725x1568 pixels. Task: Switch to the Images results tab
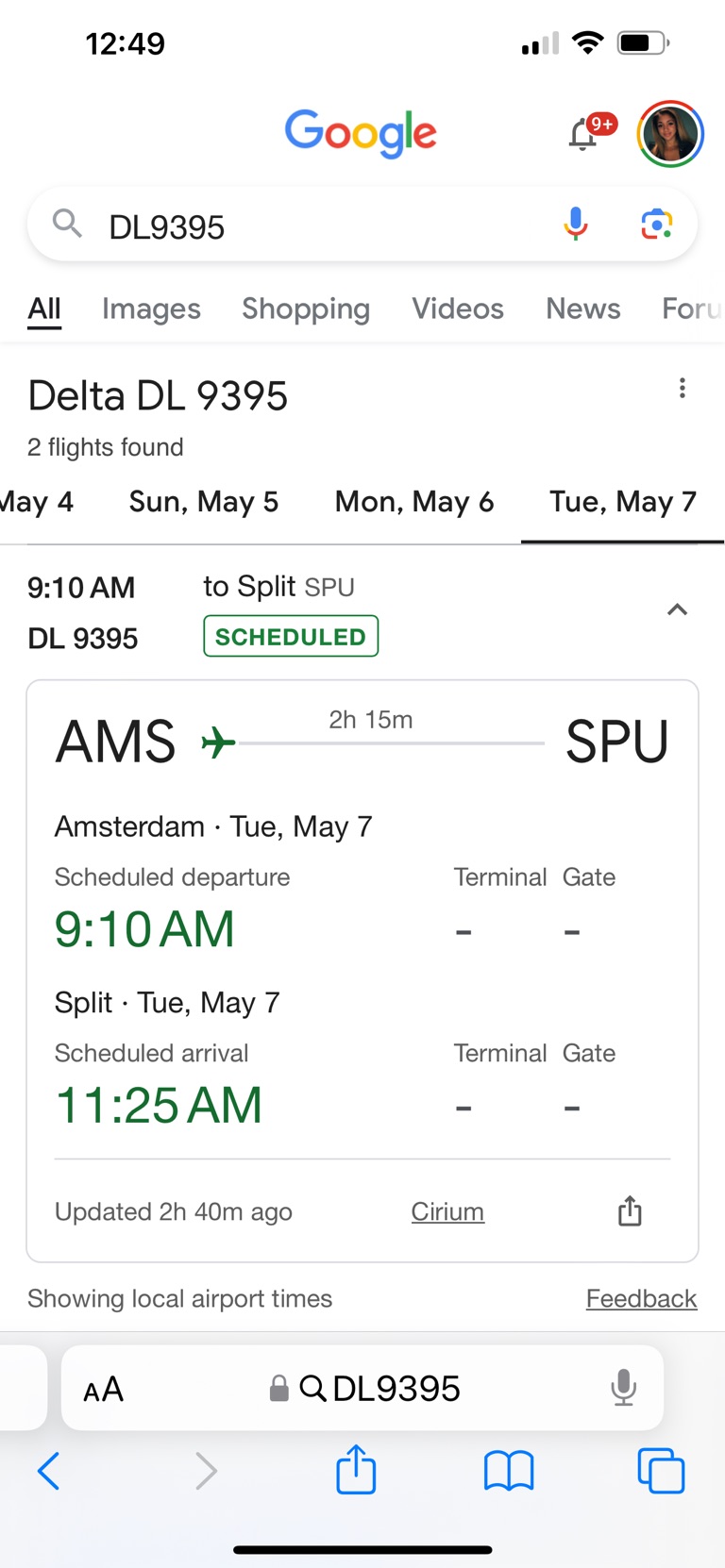pos(151,309)
